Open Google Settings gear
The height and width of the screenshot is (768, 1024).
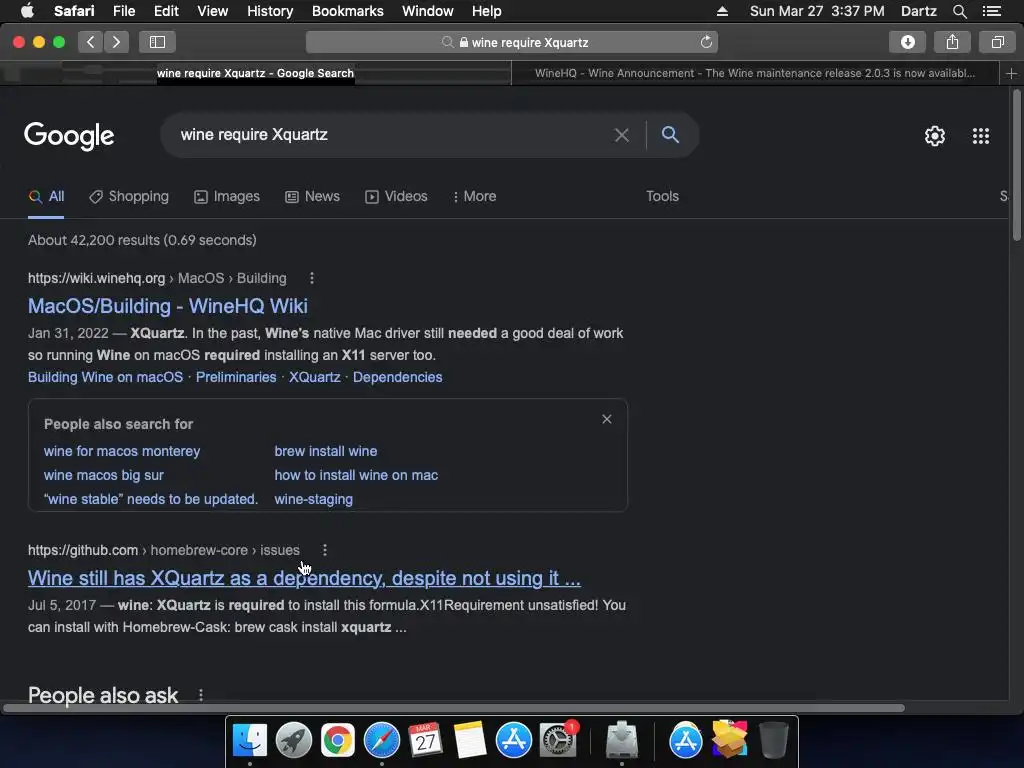935,136
